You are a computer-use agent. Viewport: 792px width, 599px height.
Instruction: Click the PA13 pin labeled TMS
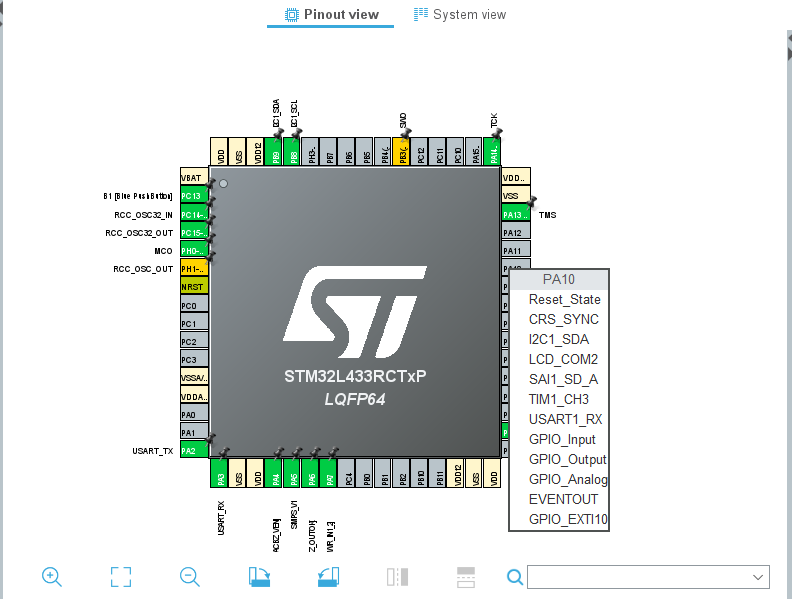[x=516, y=215]
